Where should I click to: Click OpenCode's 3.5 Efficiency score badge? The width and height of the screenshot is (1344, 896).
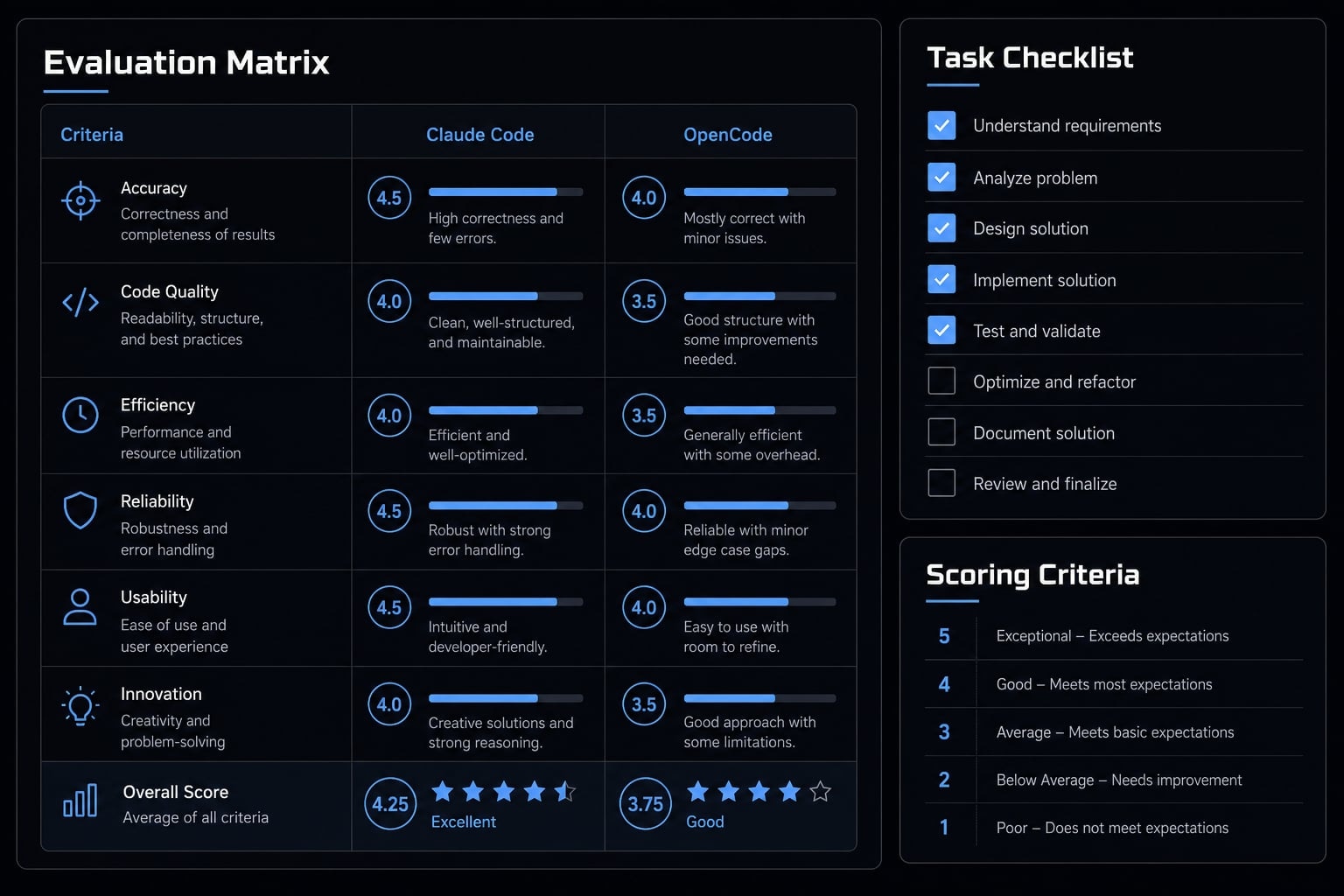point(644,416)
